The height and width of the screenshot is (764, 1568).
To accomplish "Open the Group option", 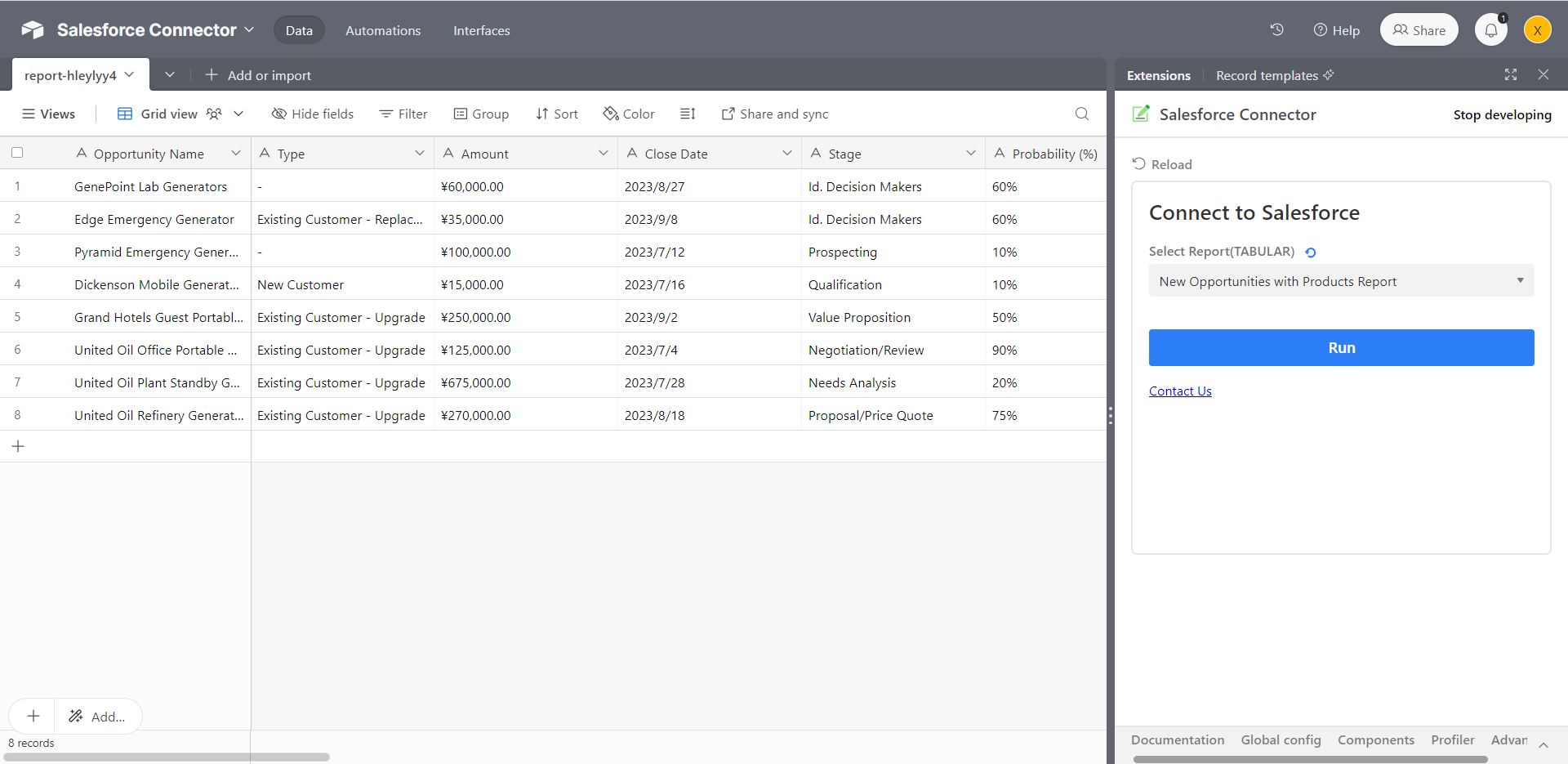I will 481,114.
